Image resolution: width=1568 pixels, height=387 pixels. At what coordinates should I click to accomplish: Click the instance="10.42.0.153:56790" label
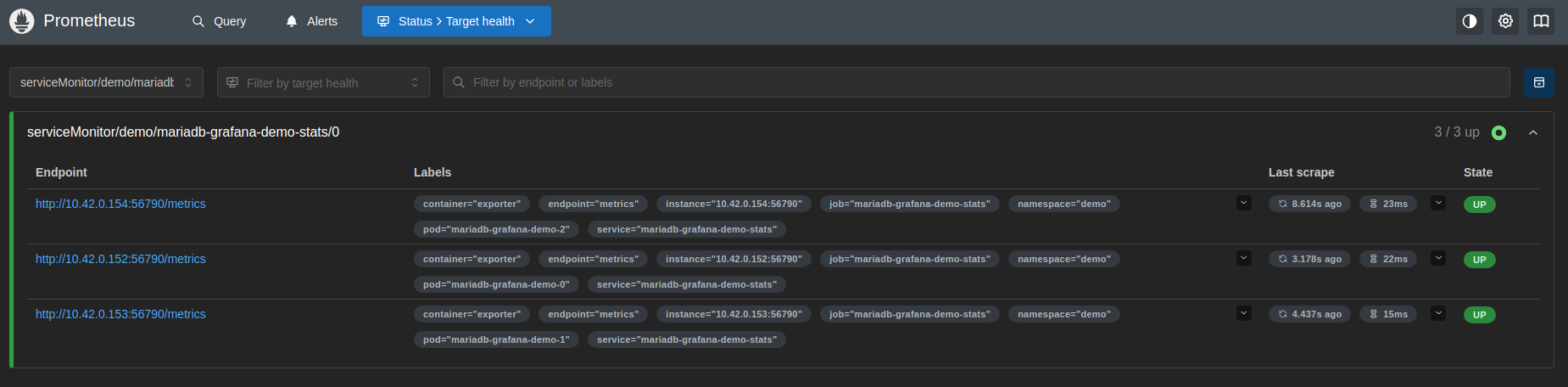point(734,314)
